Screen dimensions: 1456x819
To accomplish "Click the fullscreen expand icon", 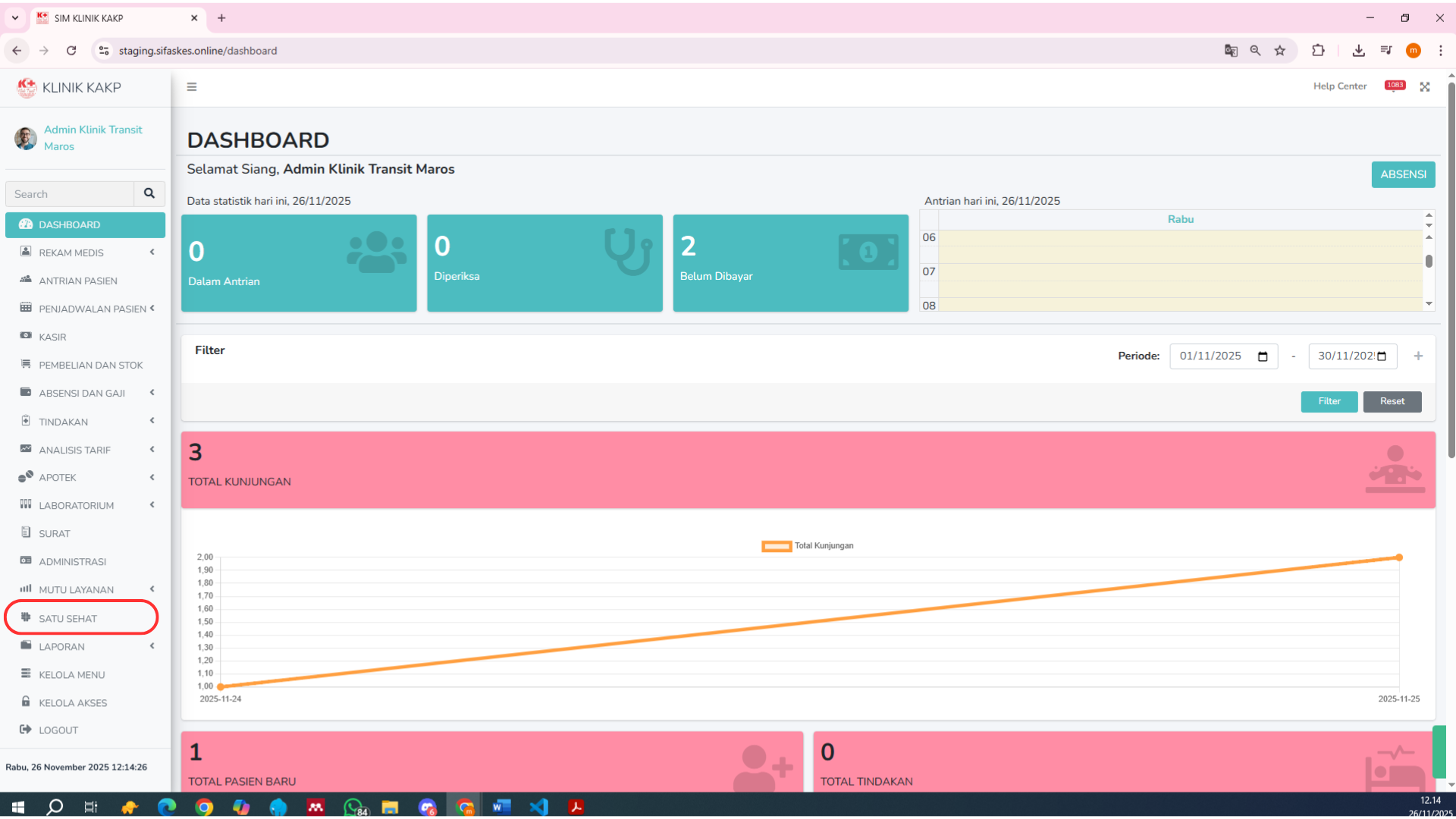I will click(x=1425, y=87).
